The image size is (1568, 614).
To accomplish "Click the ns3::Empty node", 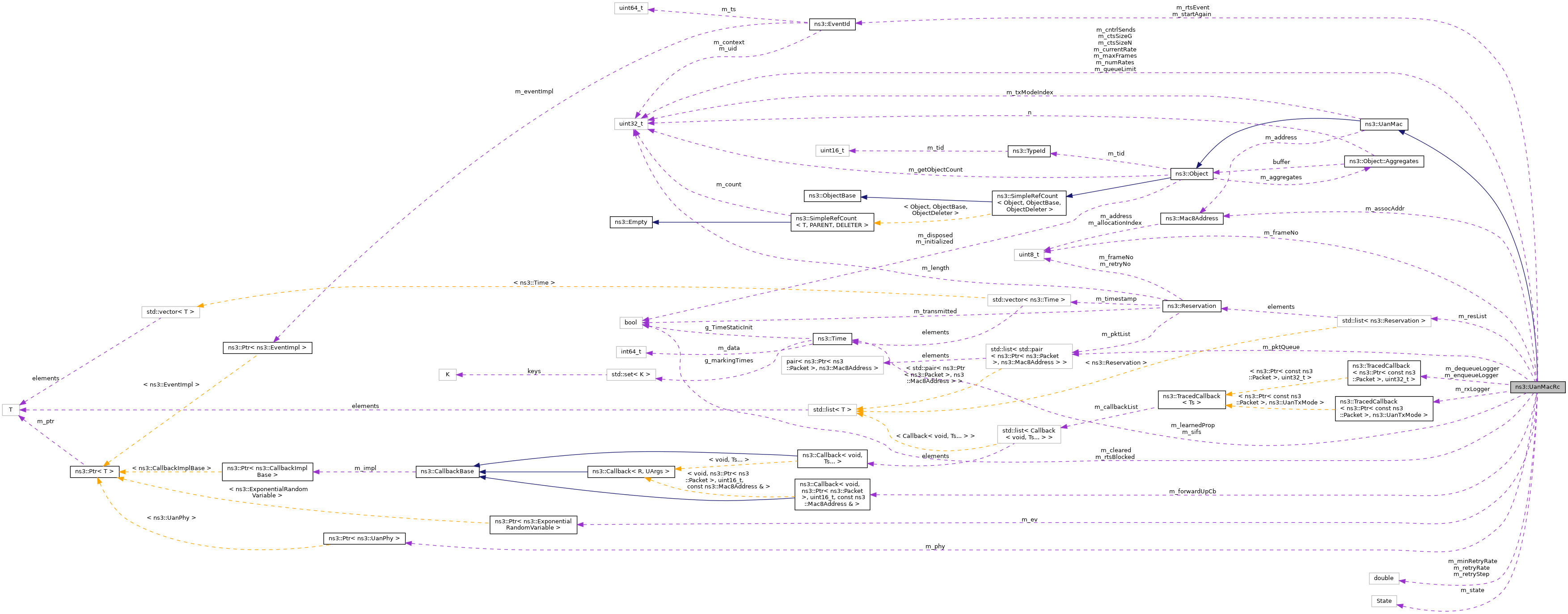I will [630, 222].
